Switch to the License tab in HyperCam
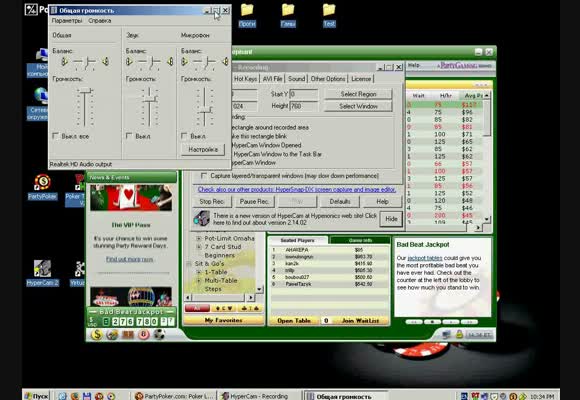 pyautogui.click(x=361, y=78)
